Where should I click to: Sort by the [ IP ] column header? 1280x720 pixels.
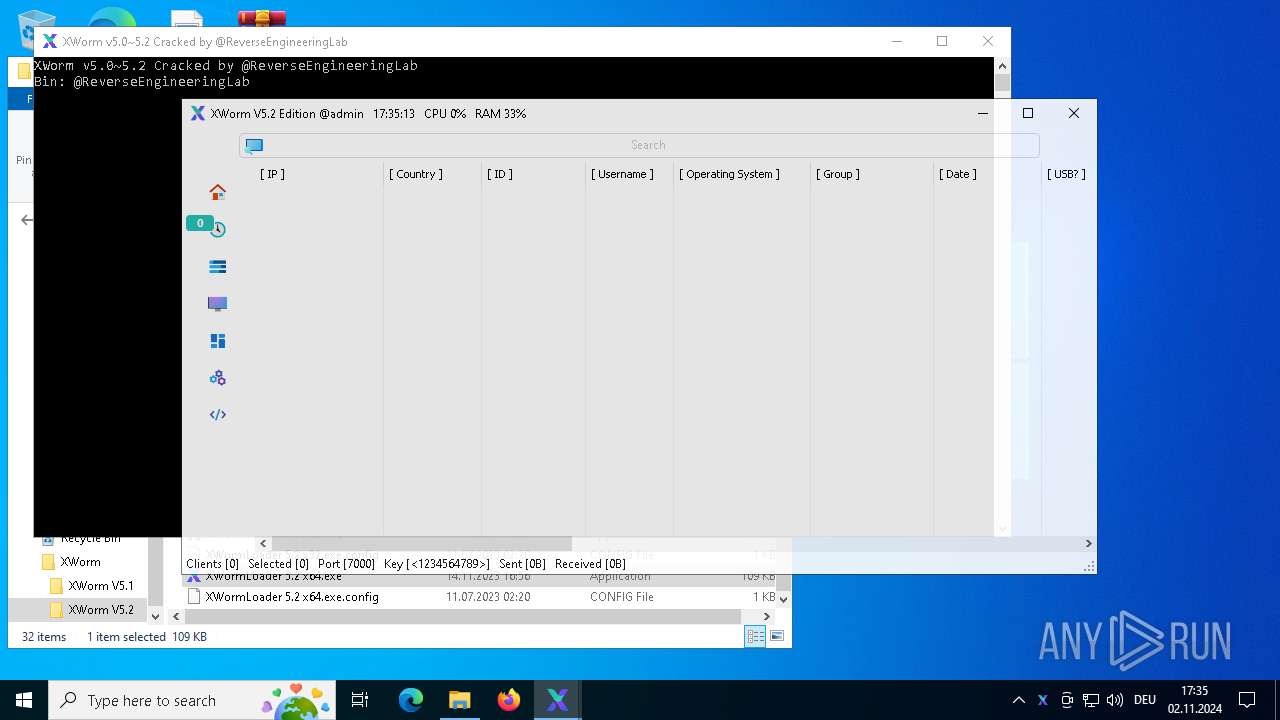tap(272, 174)
